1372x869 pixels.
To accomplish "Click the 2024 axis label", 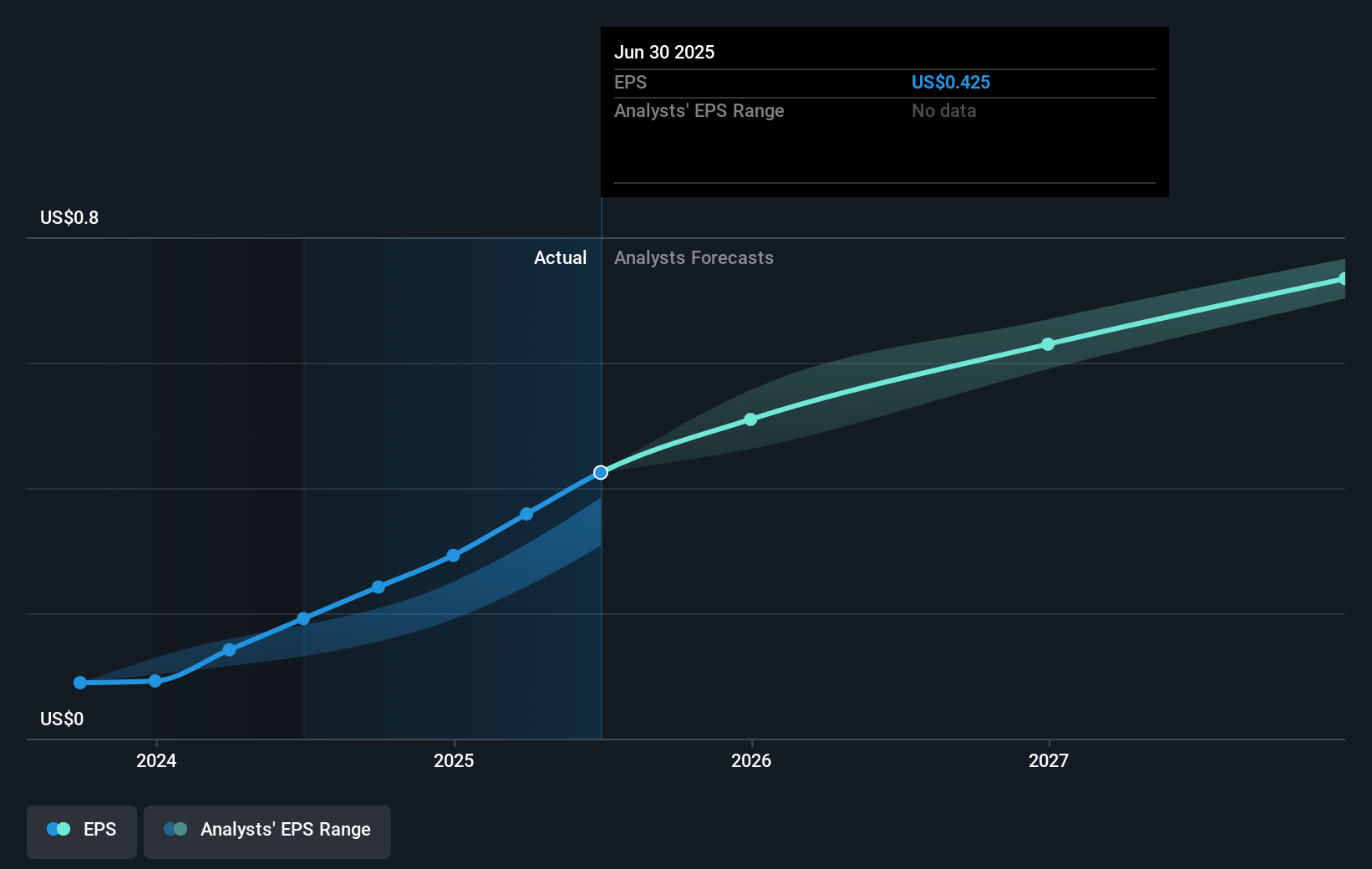I will (x=156, y=760).
